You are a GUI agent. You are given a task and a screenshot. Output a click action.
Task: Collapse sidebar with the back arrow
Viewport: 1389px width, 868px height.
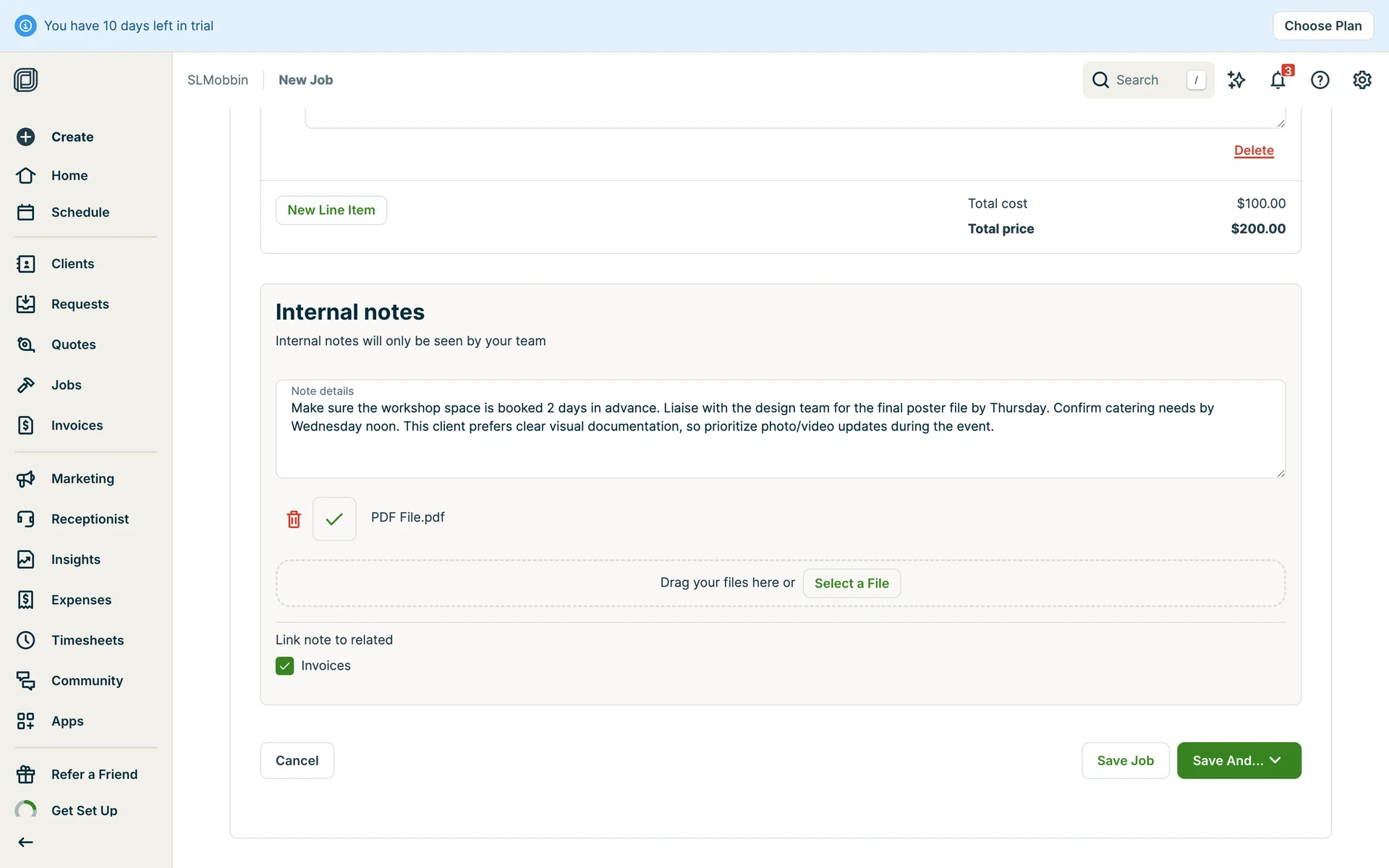(x=26, y=842)
